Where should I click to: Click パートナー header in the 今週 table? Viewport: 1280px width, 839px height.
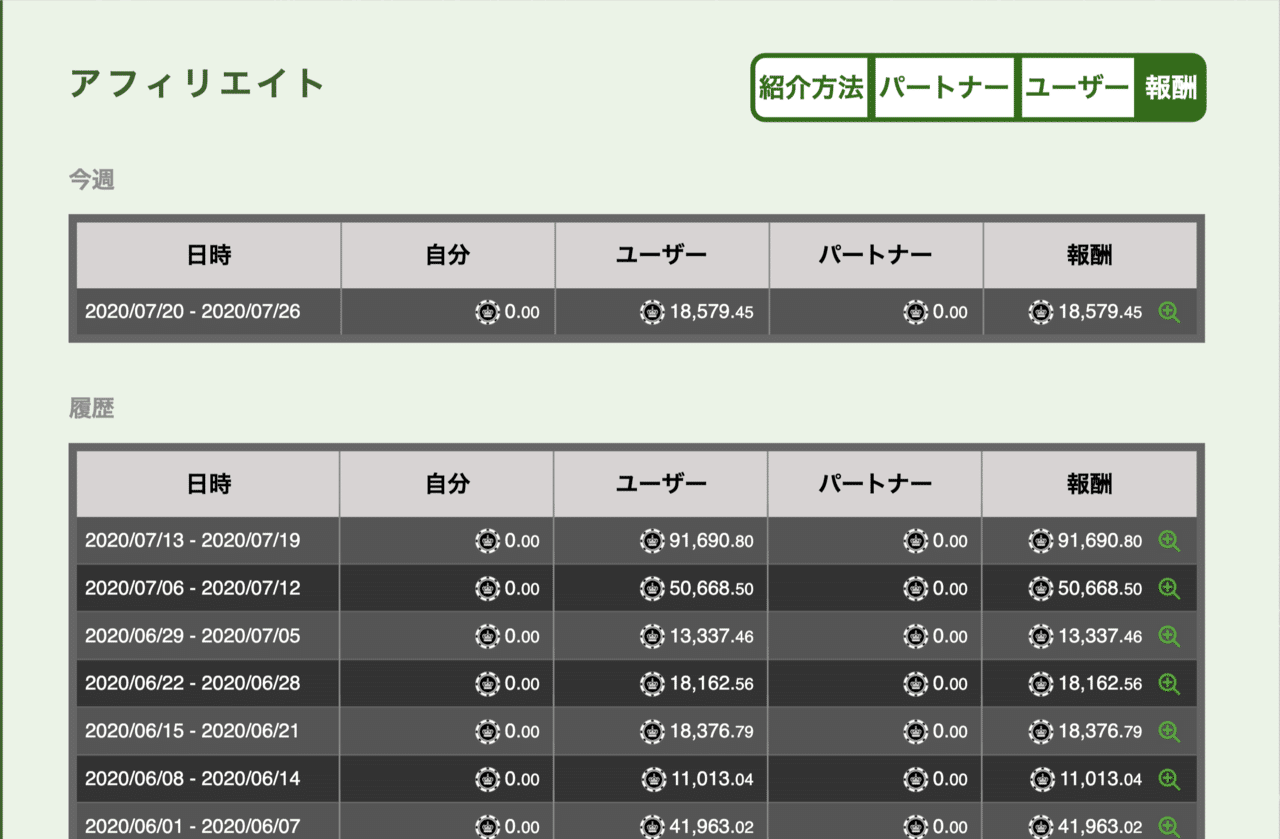(876, 255)
